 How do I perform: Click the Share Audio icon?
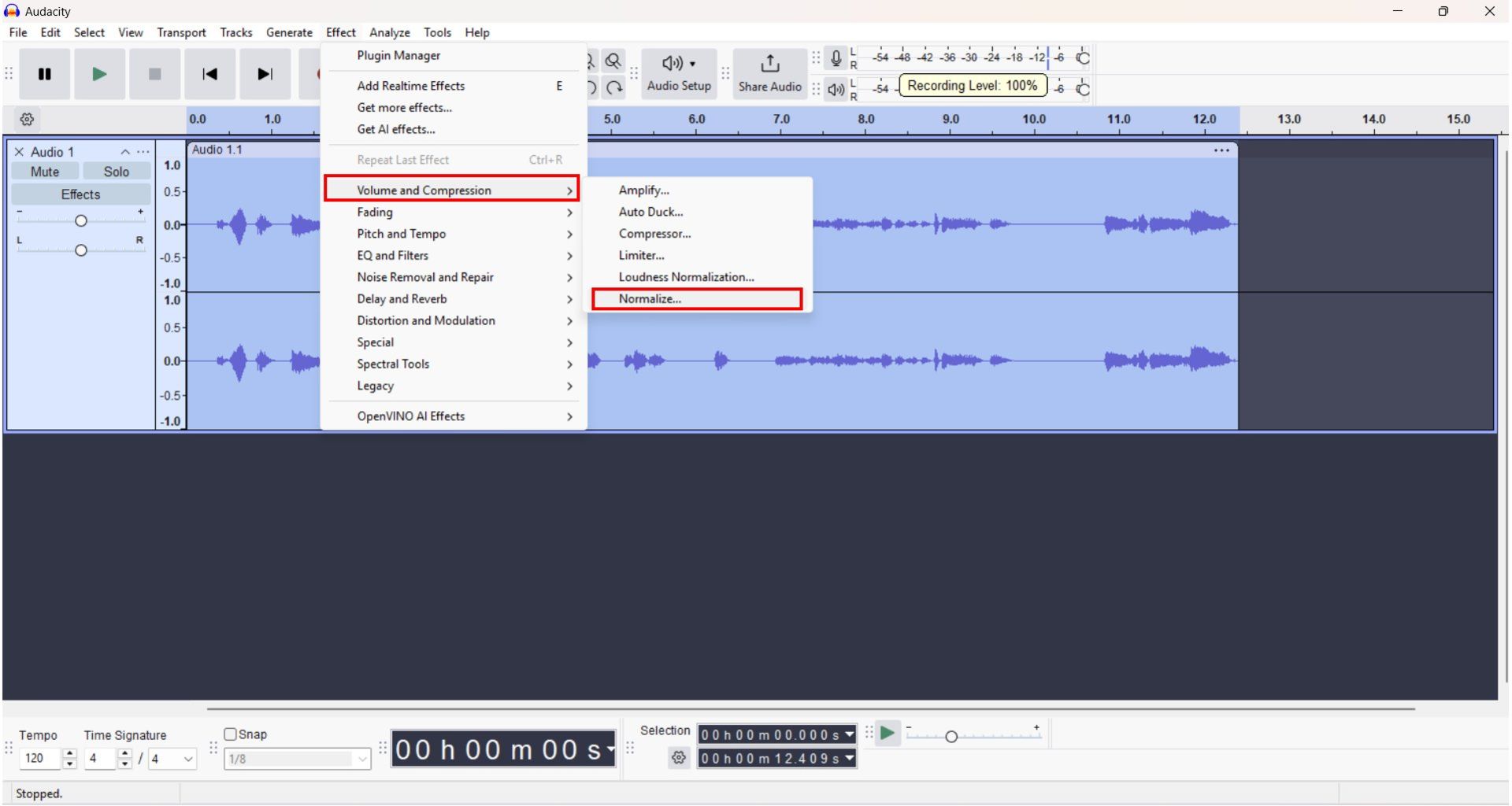(769, 74)
